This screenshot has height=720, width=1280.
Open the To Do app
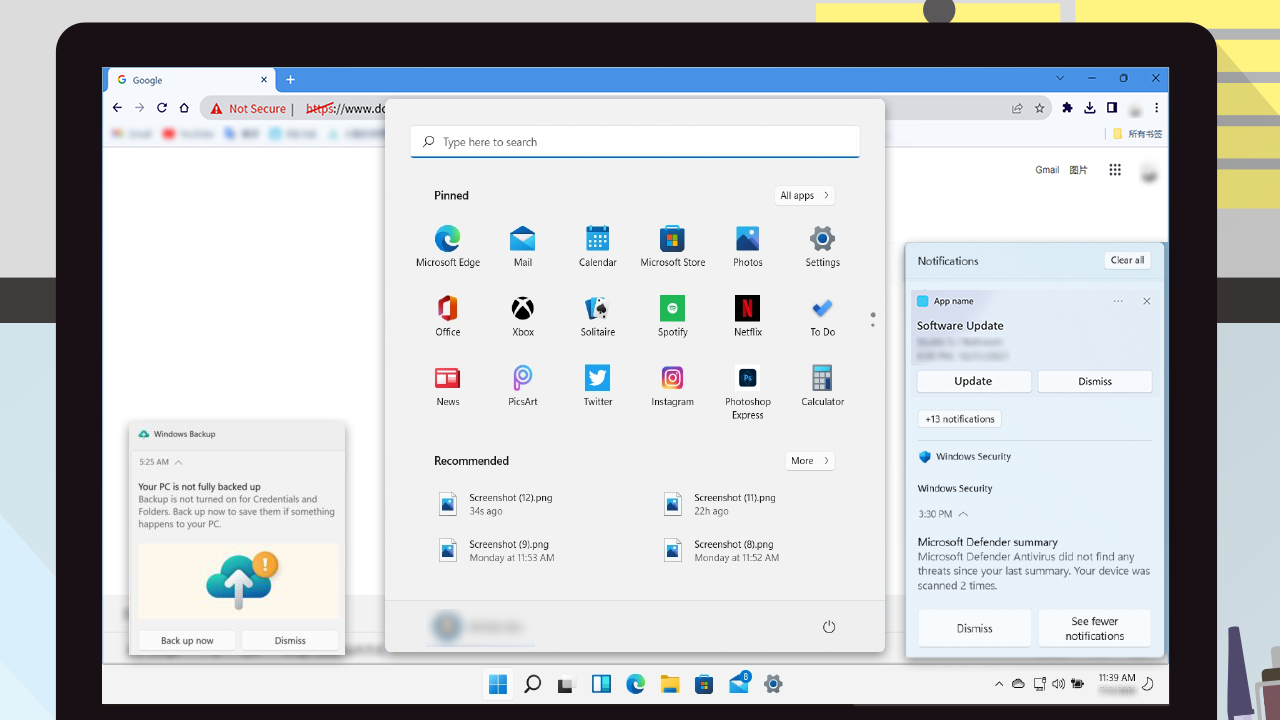click(x=822, y=316)
